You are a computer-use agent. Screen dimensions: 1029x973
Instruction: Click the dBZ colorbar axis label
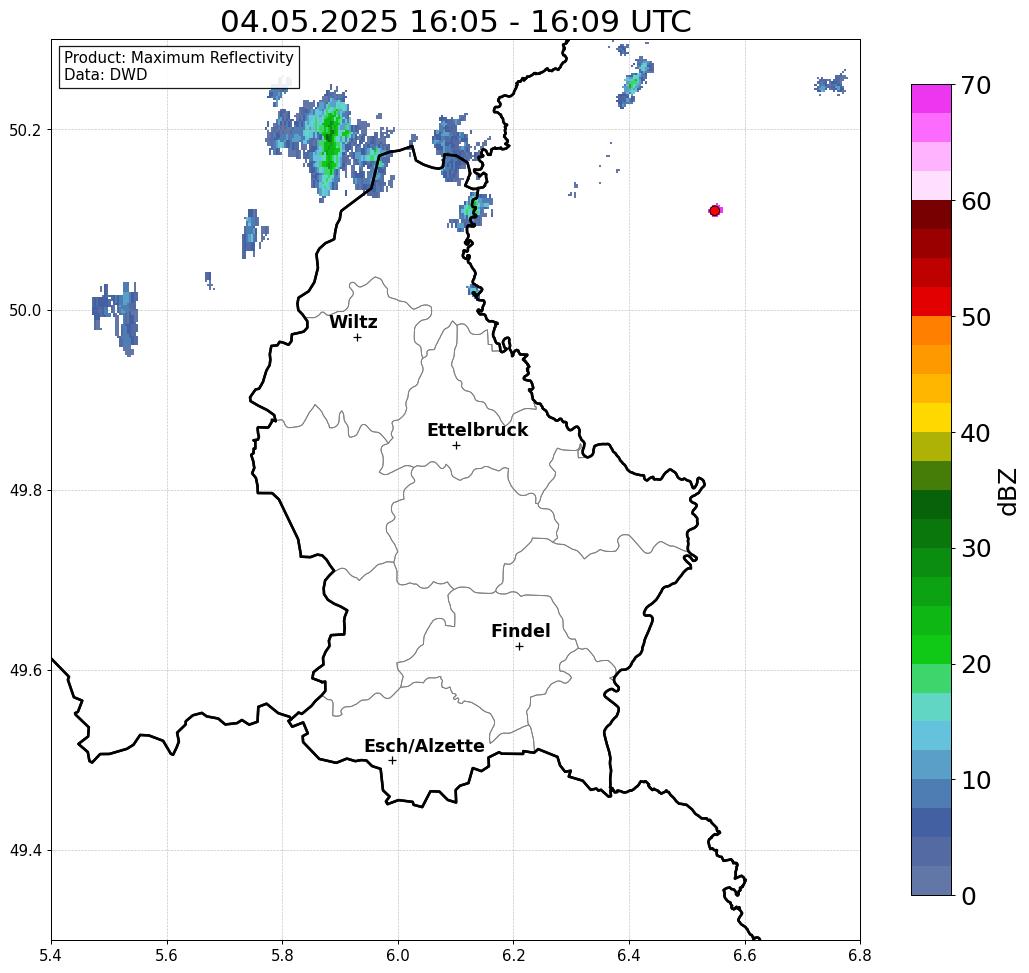1007,491
